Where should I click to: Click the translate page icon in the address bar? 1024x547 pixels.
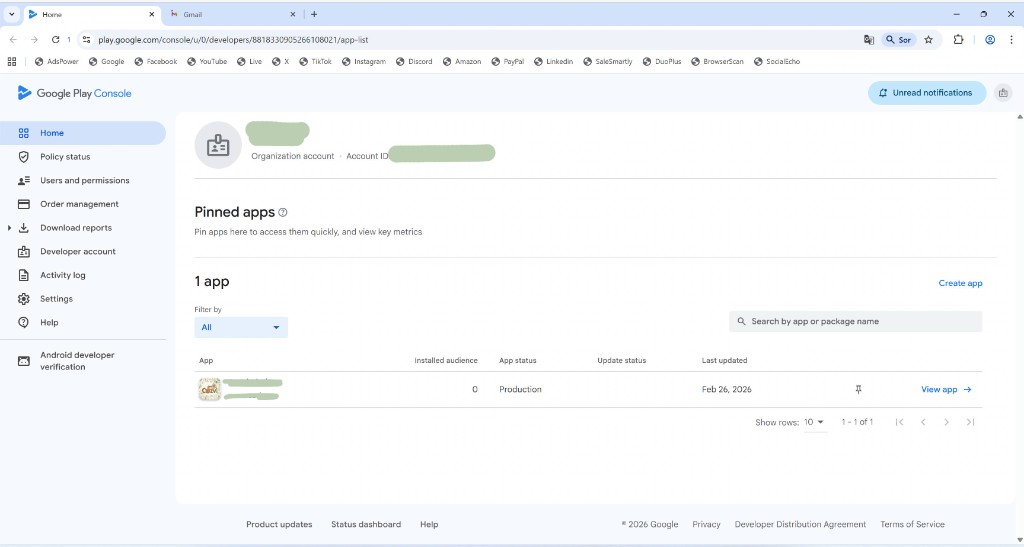coord(869,40)
